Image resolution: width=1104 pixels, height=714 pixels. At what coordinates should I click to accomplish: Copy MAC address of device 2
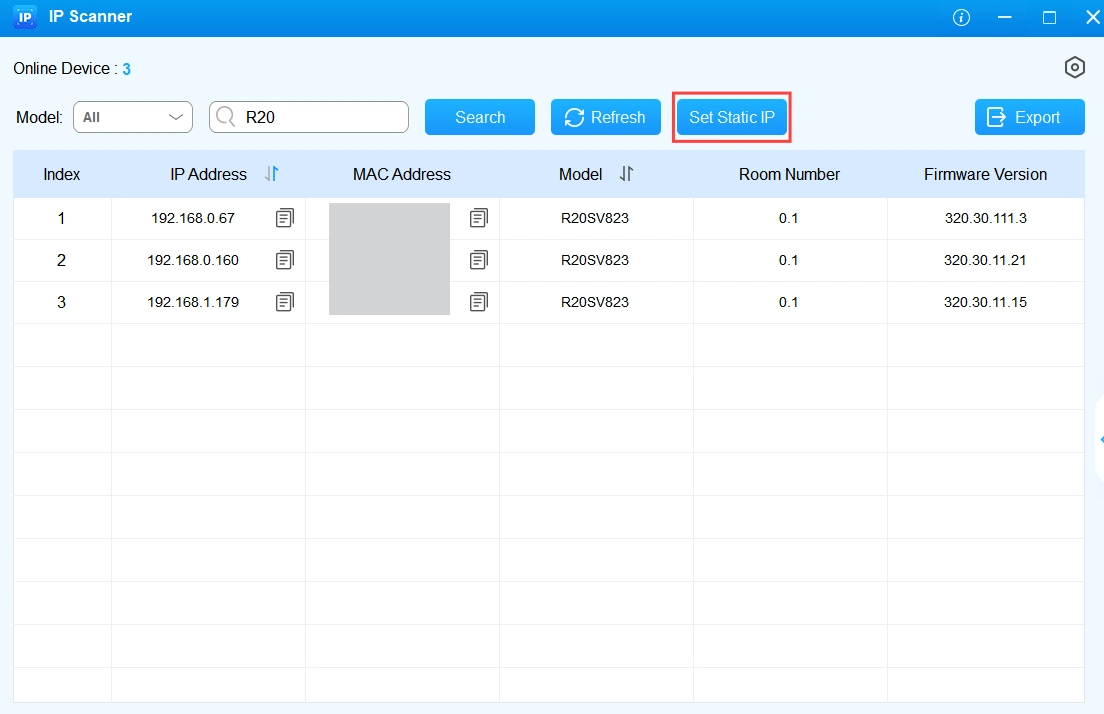[479, 260]
